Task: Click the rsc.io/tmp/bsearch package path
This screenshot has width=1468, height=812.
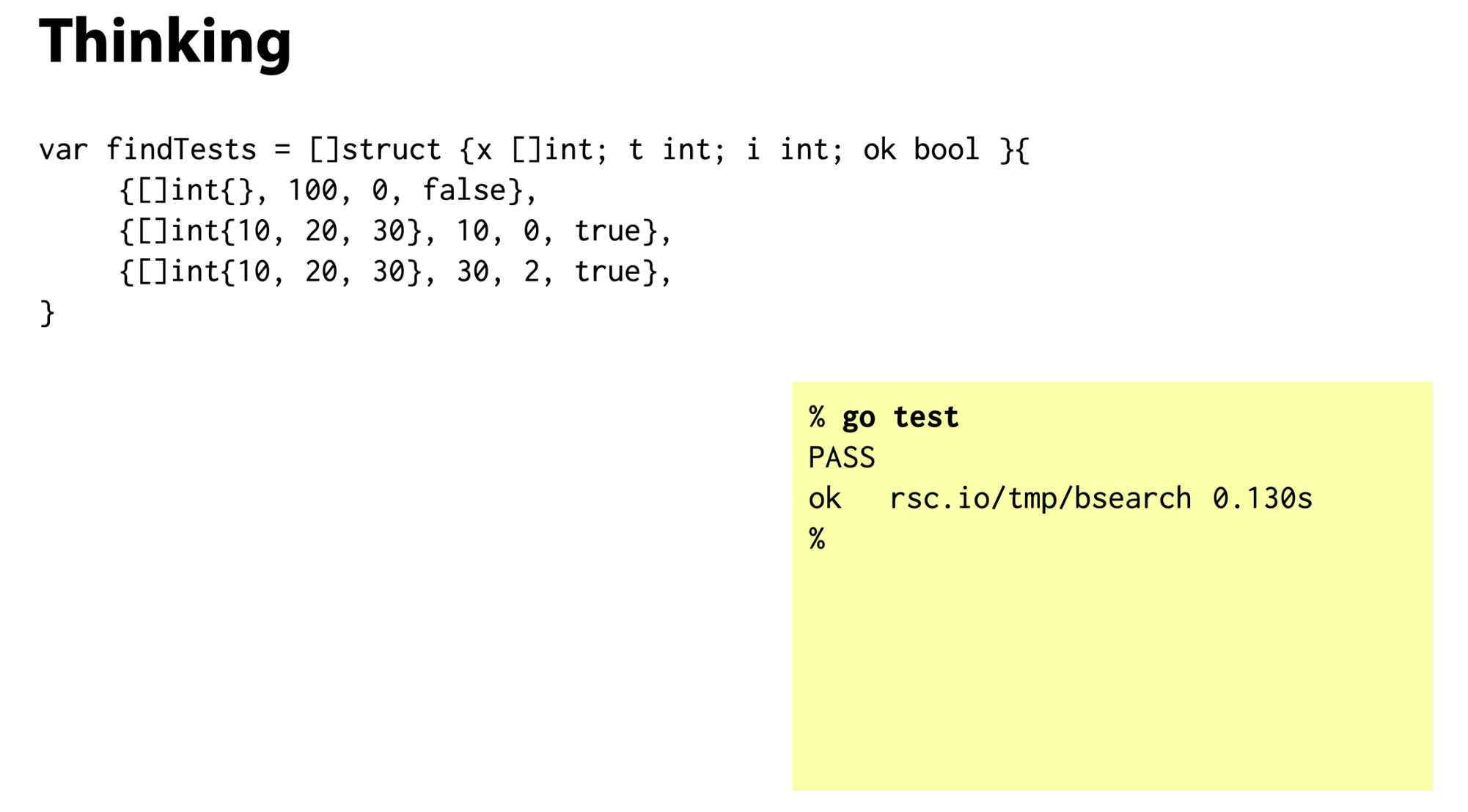Action: tap(1040, 498)
